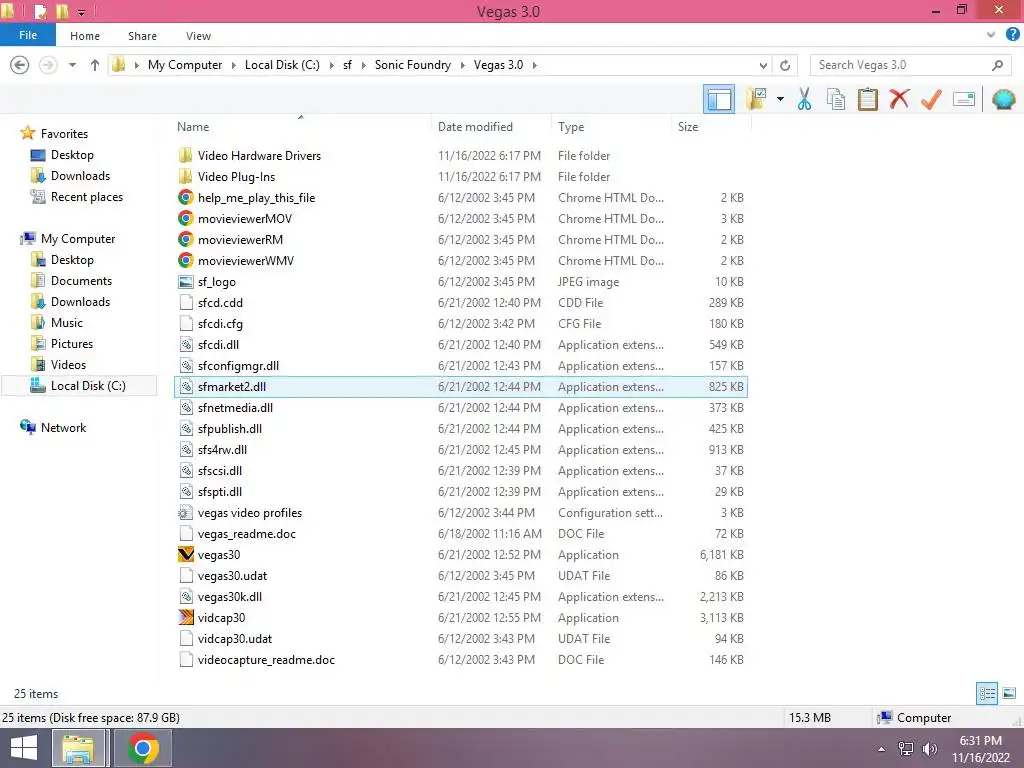Expand arrow after My Computer breadcrumb

(x=234, y=65)
